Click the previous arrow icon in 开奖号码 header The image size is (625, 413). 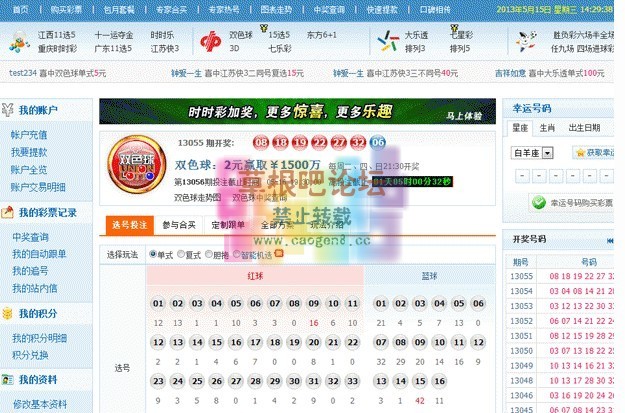tap(610, 240)
